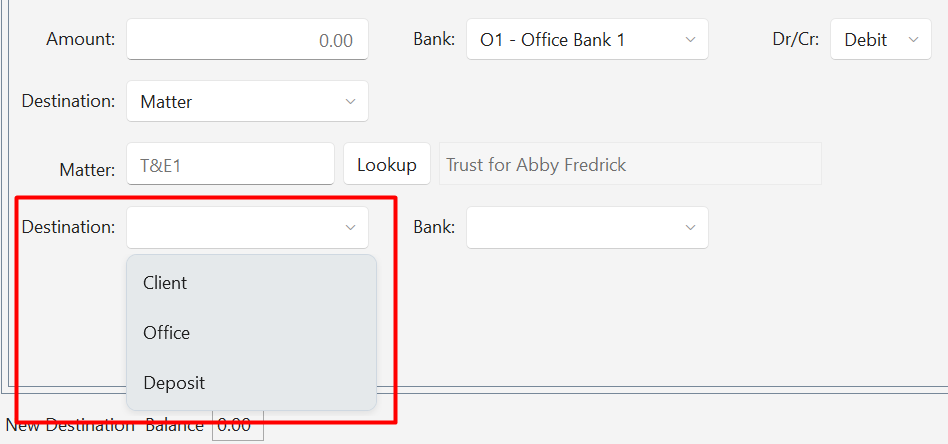The image size is (948, 444).
Task: Collapse the open empty Destination dropdown
Action: pos(247,228)
